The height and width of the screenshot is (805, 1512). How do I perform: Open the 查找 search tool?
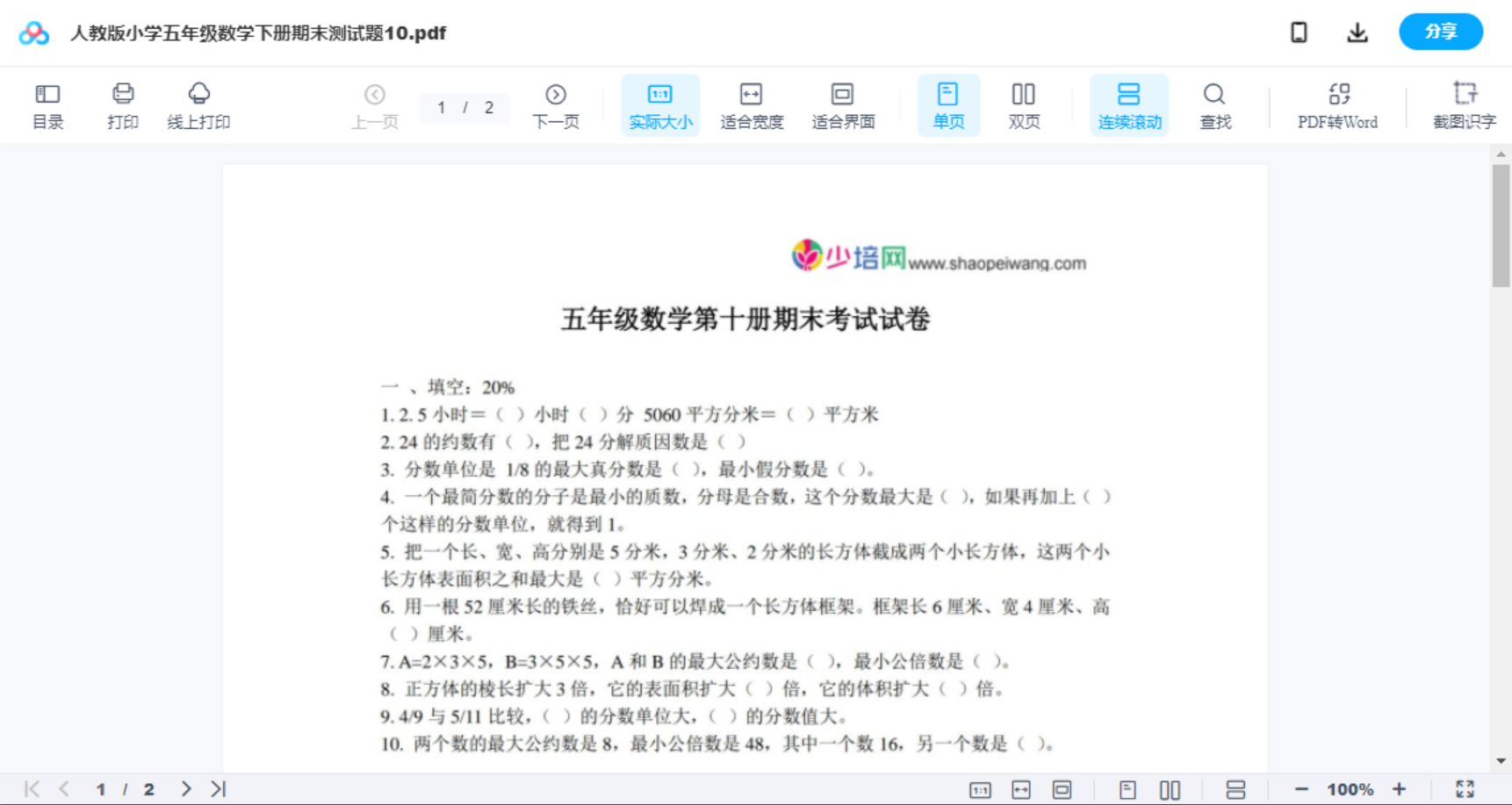(1214, 104)
